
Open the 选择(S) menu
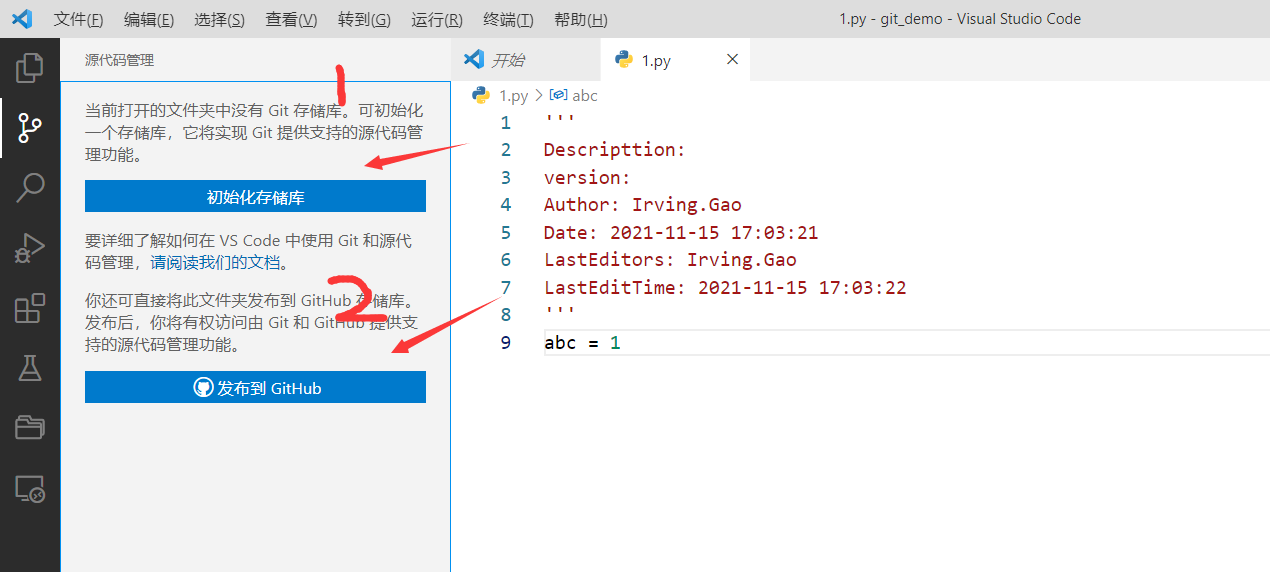(219, 20)
